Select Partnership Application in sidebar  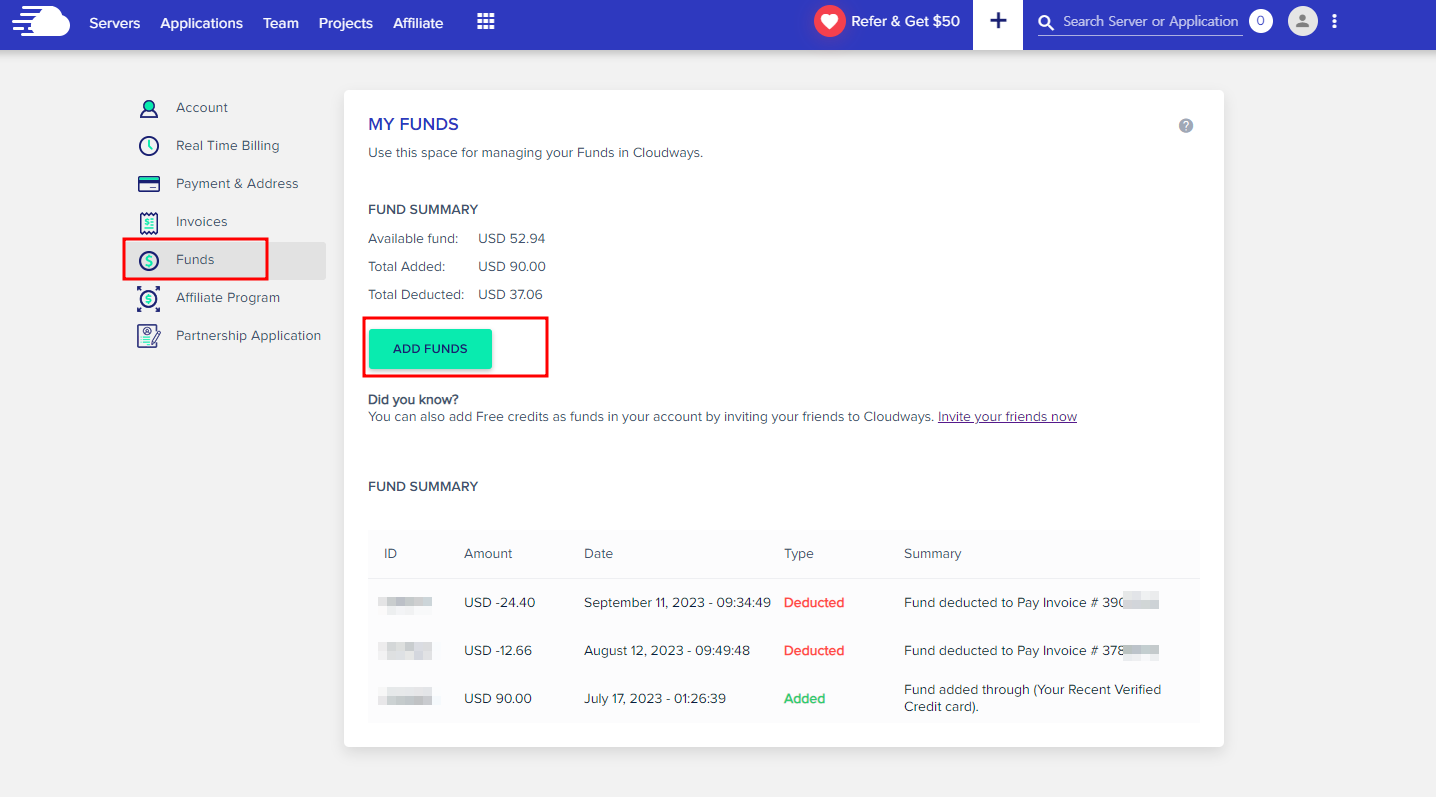point(249,336)
